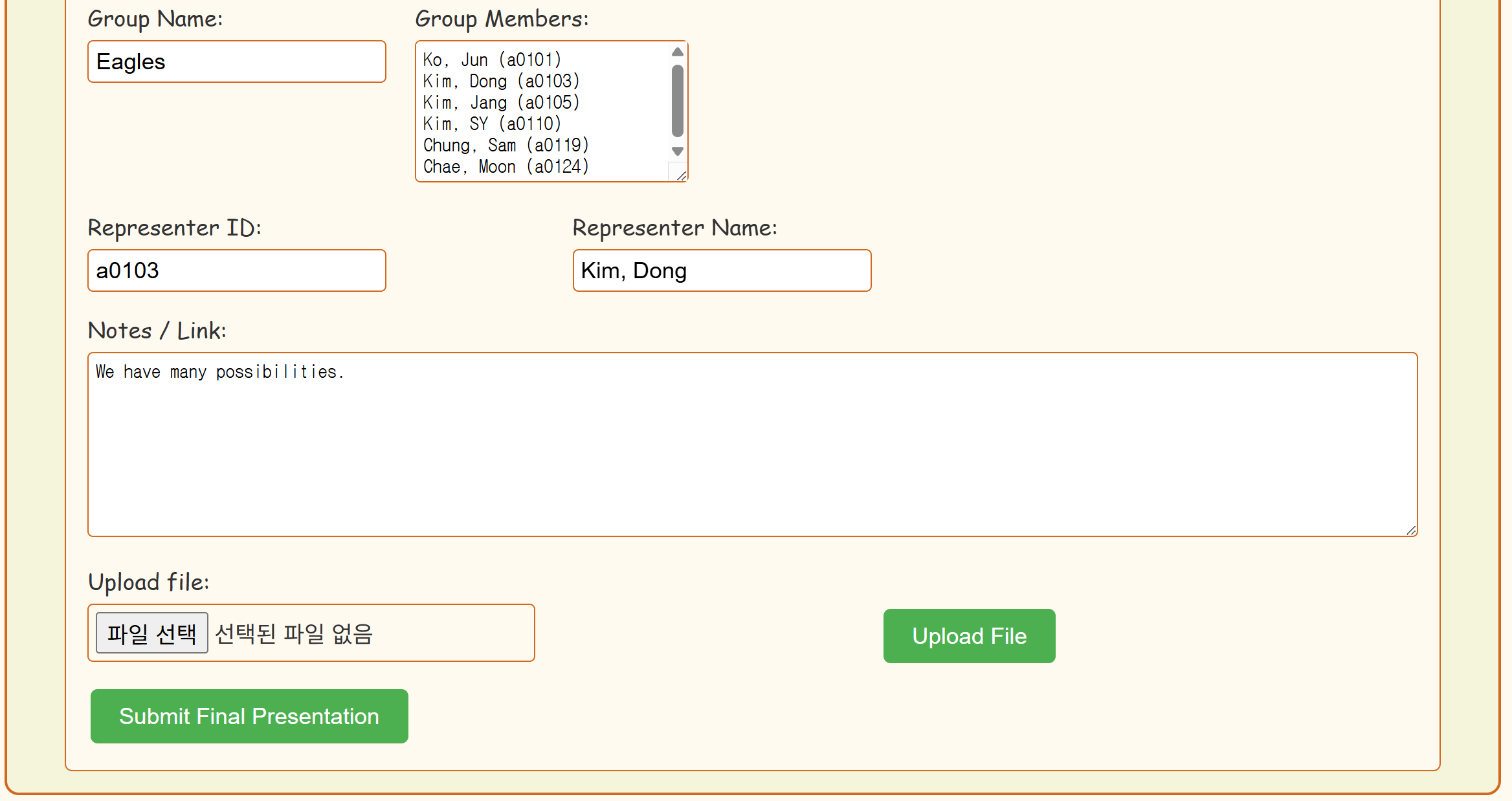Click the 'Upload file:' label

click(149, 582)
